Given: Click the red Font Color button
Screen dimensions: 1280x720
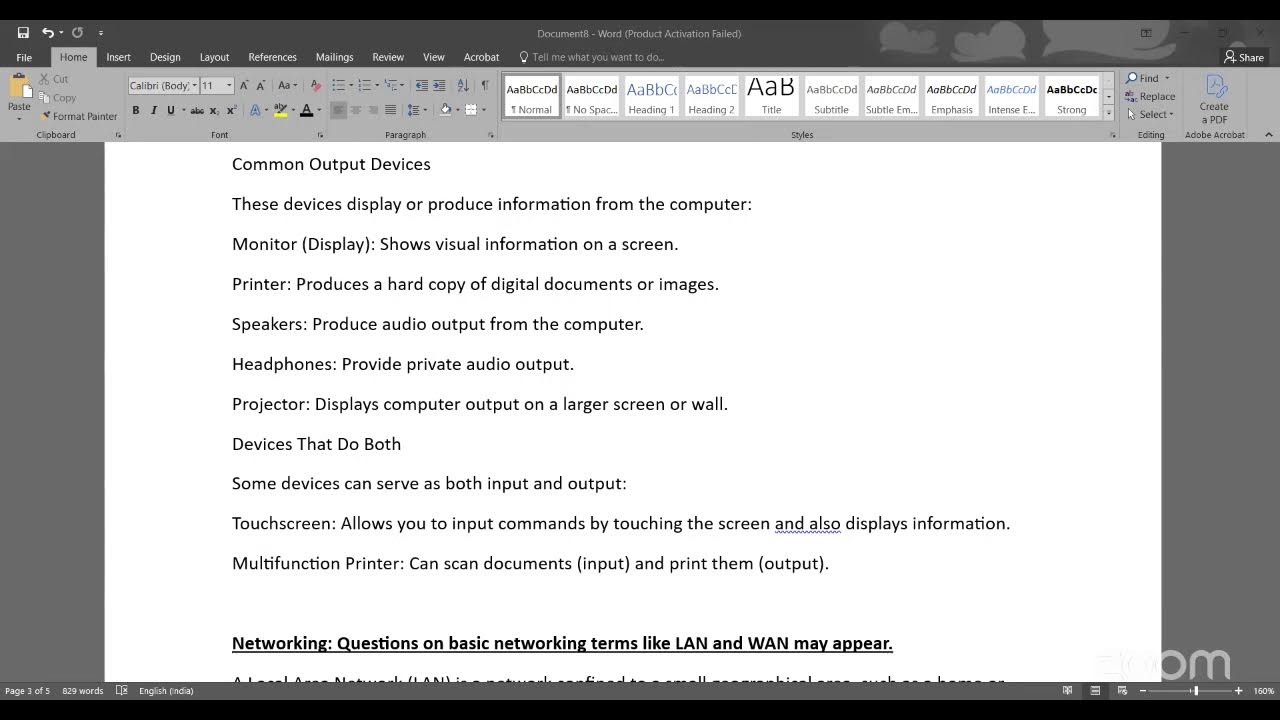Looking at the screenshot, I should coord(306,110).
